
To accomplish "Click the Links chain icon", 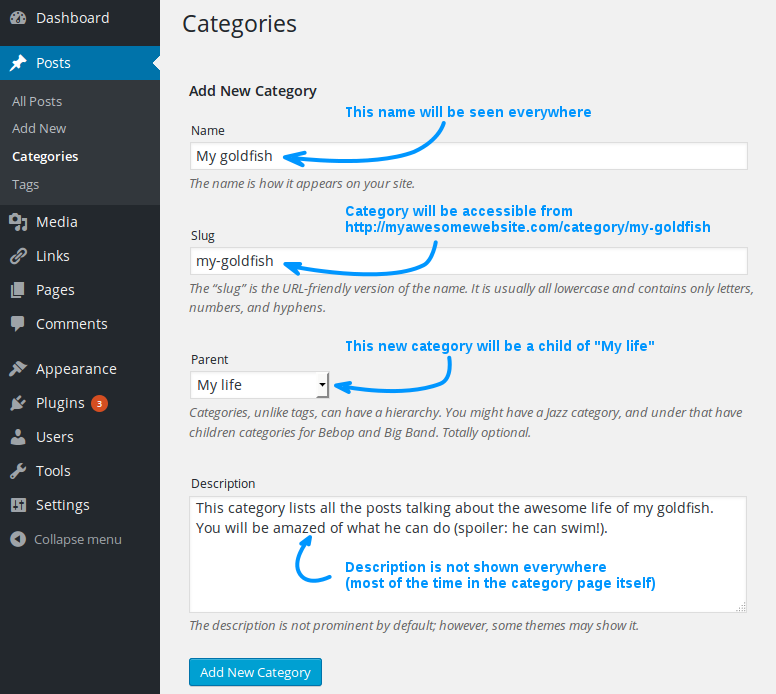I will click(x=18, y=256).
